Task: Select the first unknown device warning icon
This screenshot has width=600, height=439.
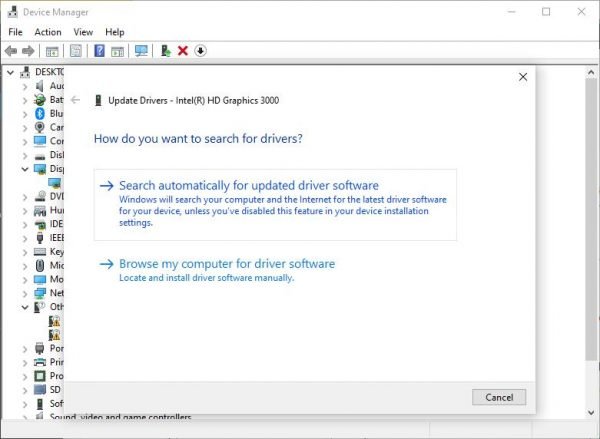Action: [54, 321]
